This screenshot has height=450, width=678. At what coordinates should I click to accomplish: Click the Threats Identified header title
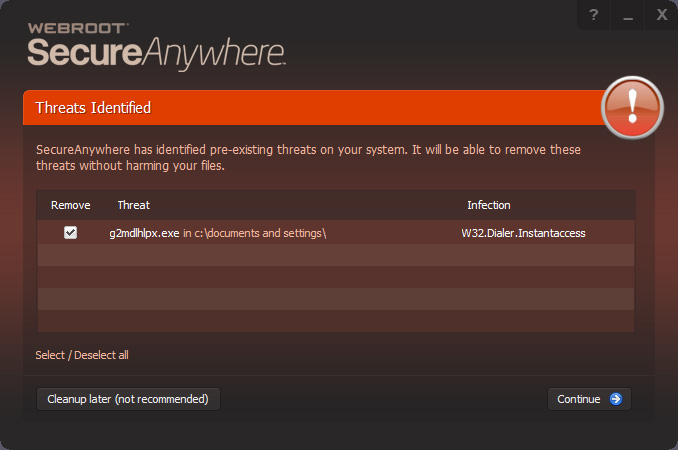[93, 107]
